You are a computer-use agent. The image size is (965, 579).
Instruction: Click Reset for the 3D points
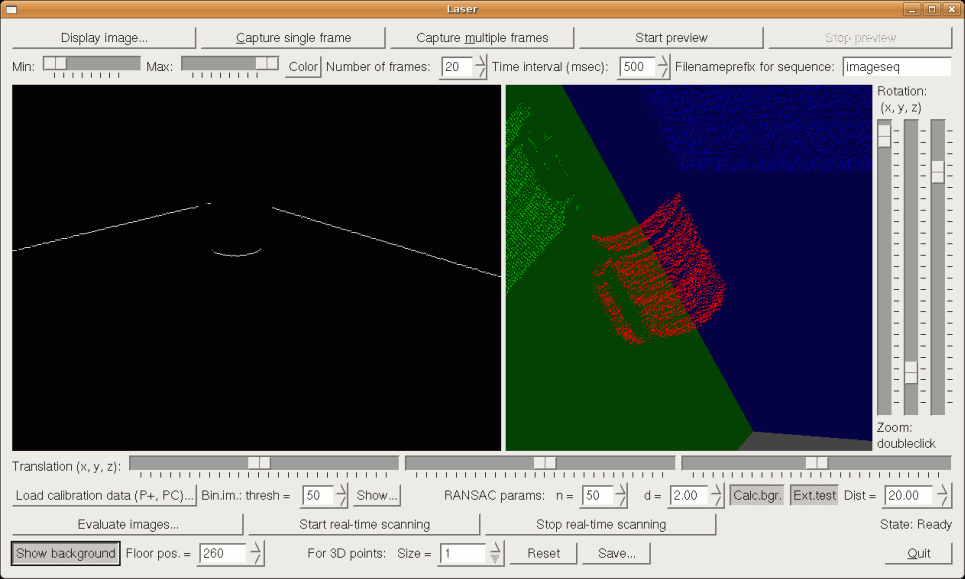coord(543,553)
